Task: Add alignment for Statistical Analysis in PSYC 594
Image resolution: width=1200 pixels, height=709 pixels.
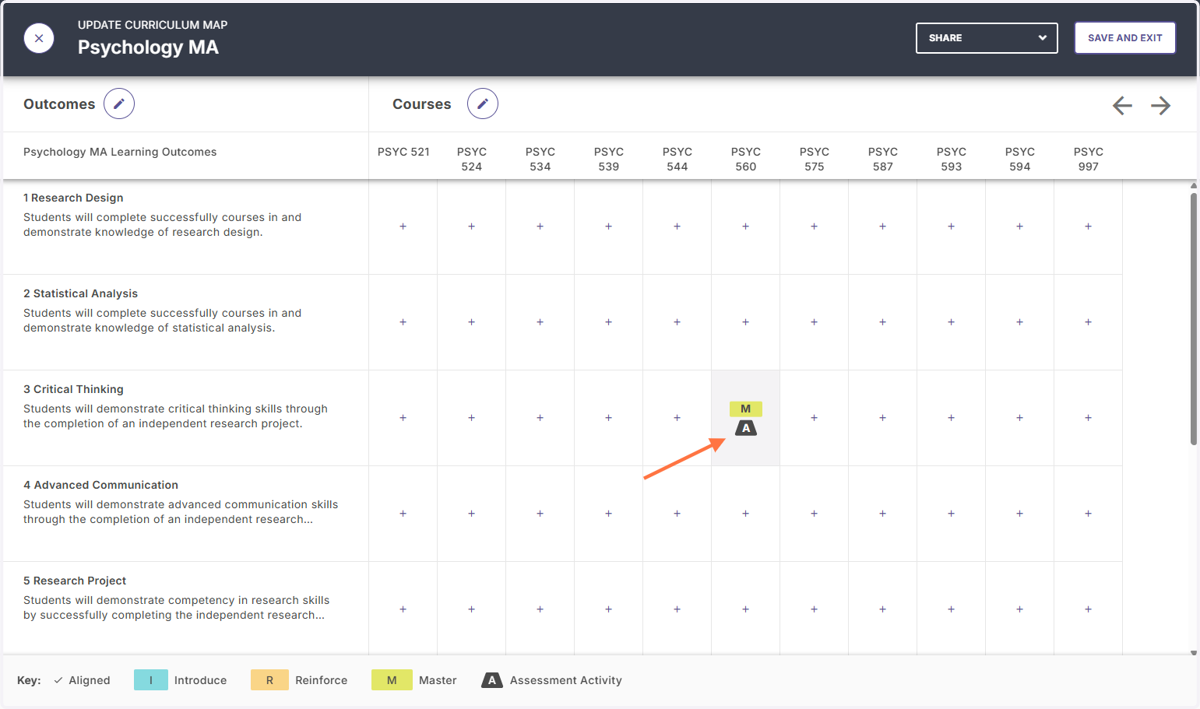Action: 1020,322
